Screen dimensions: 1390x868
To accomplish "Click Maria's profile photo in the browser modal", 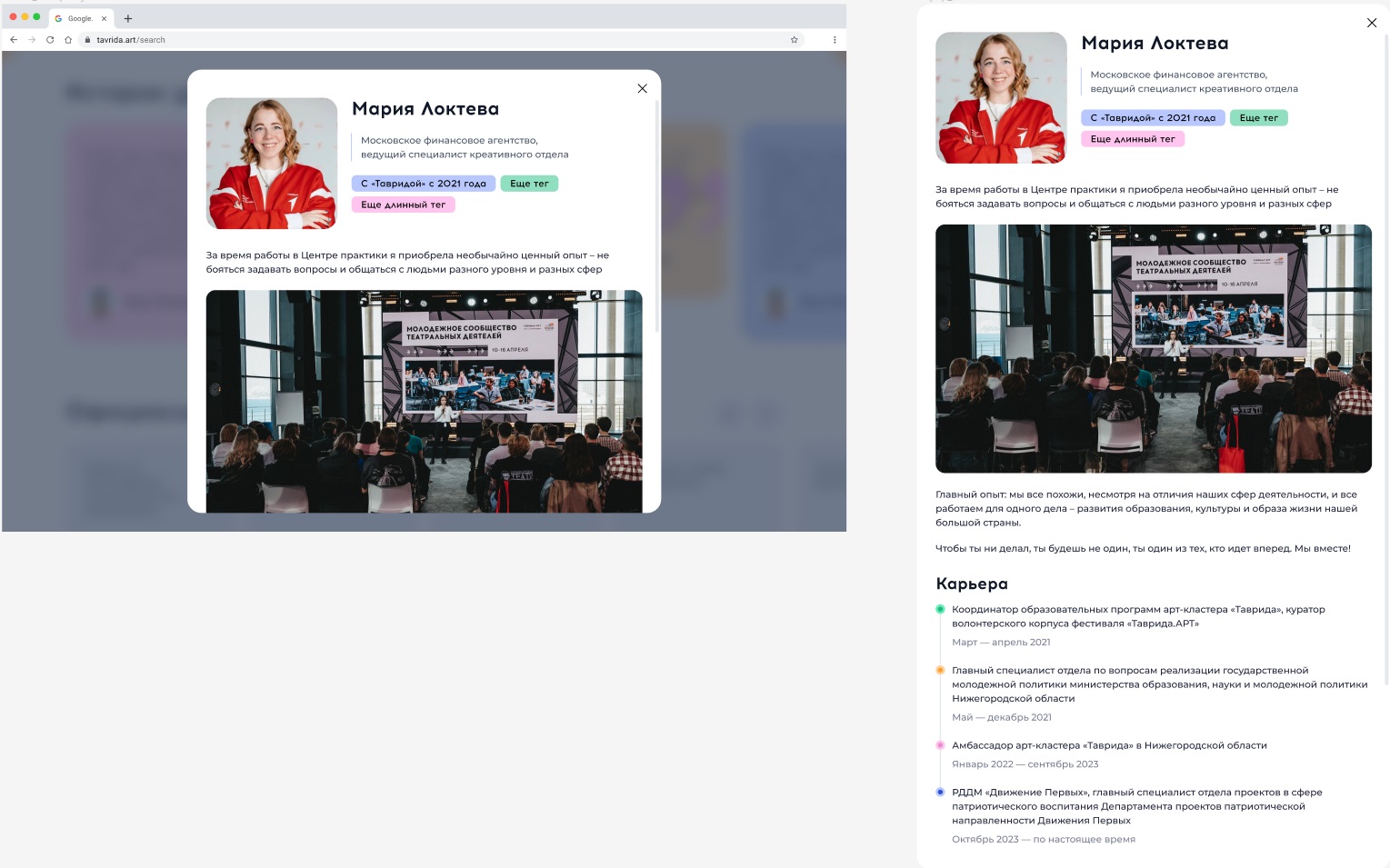I will click(271, 164).
